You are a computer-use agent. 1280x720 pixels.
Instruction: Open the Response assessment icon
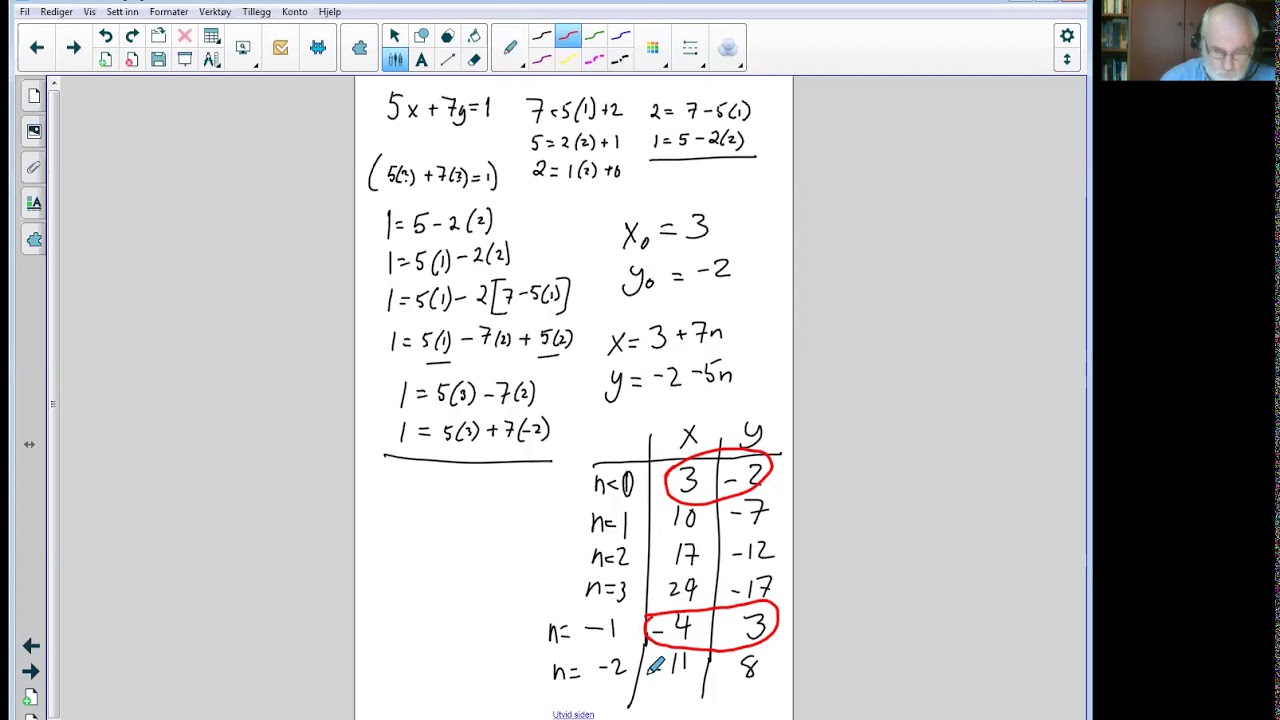coord(280,48)
